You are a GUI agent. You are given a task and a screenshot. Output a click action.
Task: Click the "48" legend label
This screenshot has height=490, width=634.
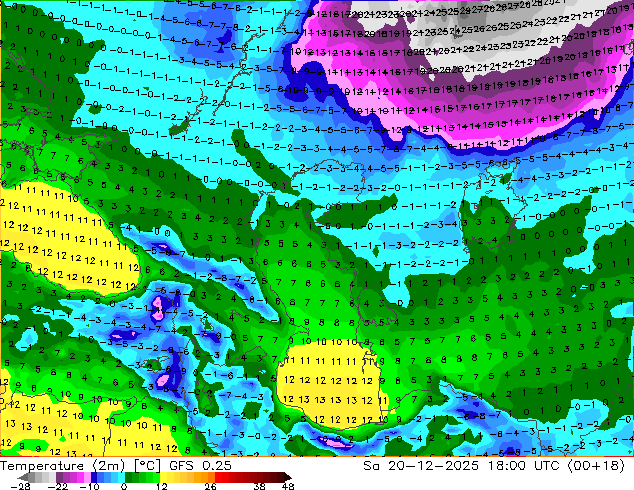click(x=288, y=486)
